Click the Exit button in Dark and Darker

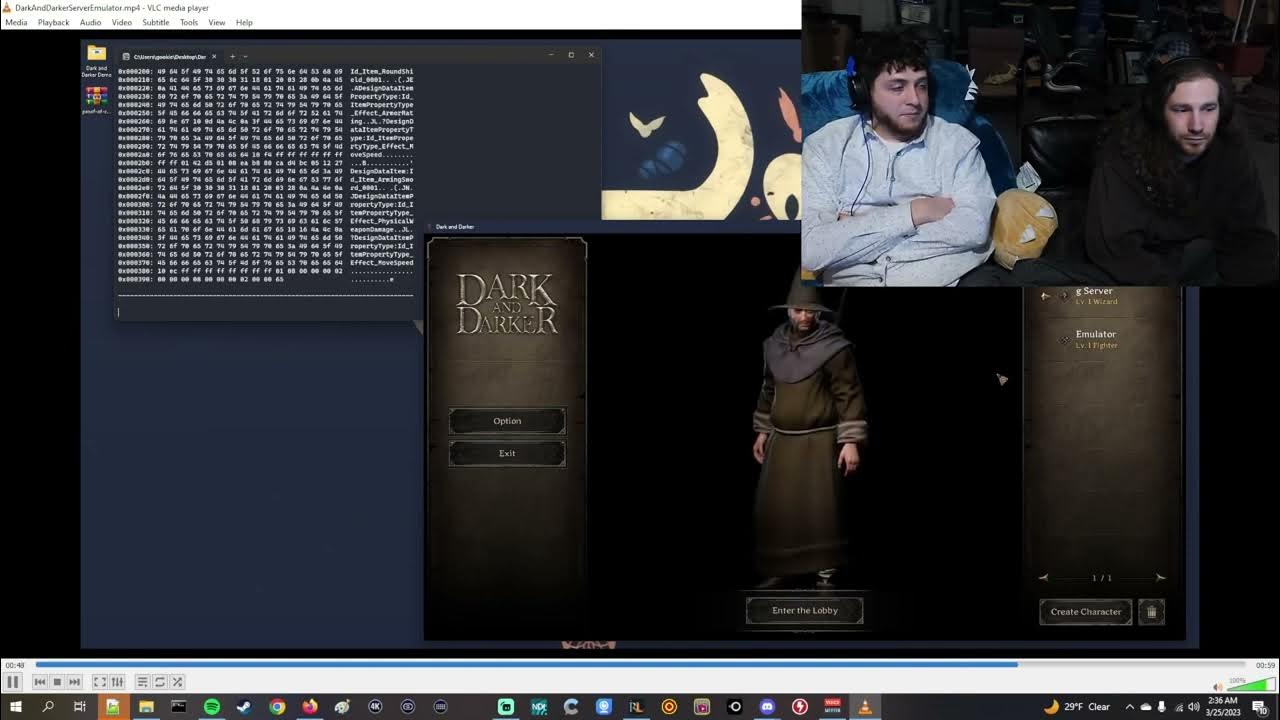click(507, 454)
